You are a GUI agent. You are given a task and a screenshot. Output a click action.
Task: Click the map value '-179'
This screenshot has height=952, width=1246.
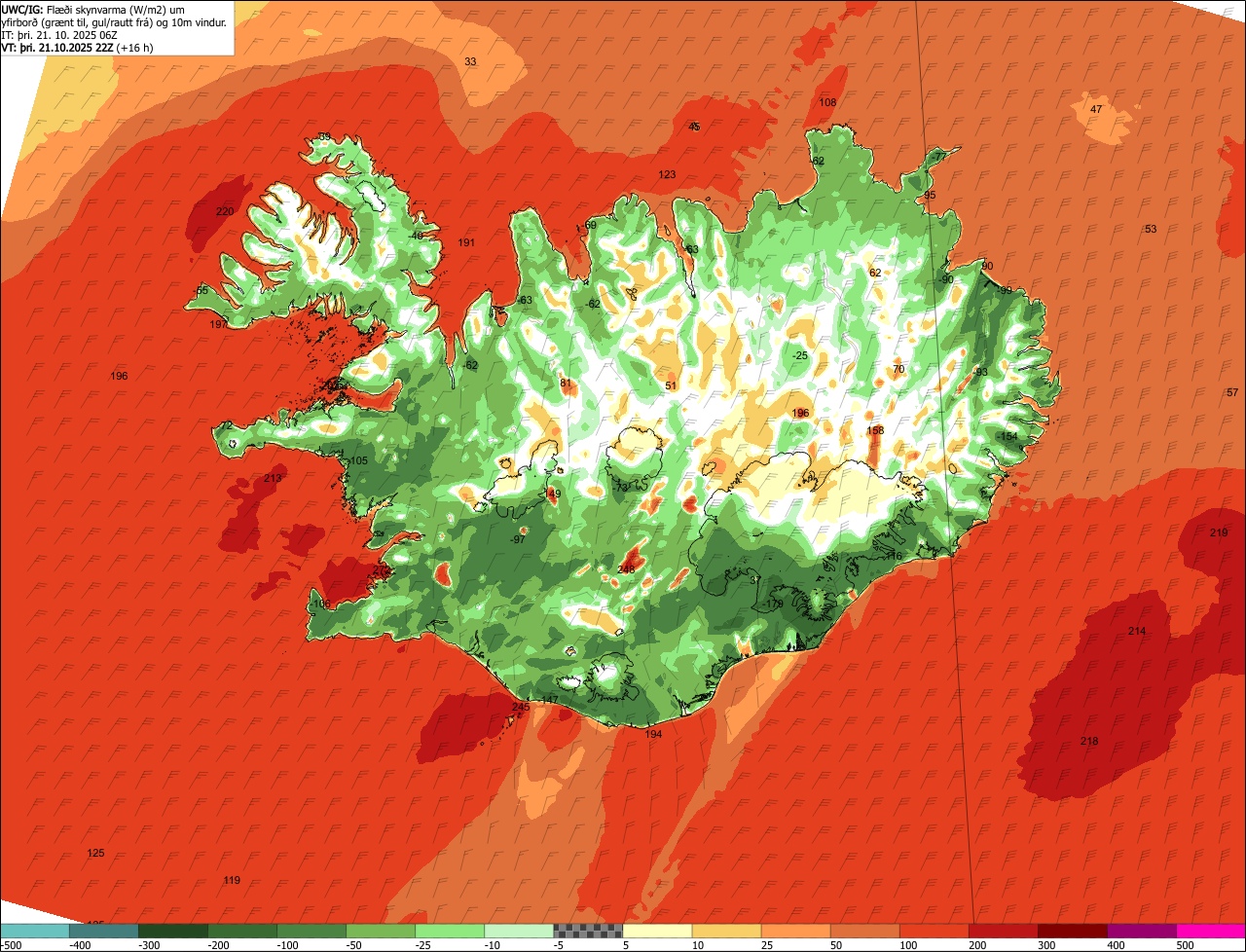coord(773,604)
